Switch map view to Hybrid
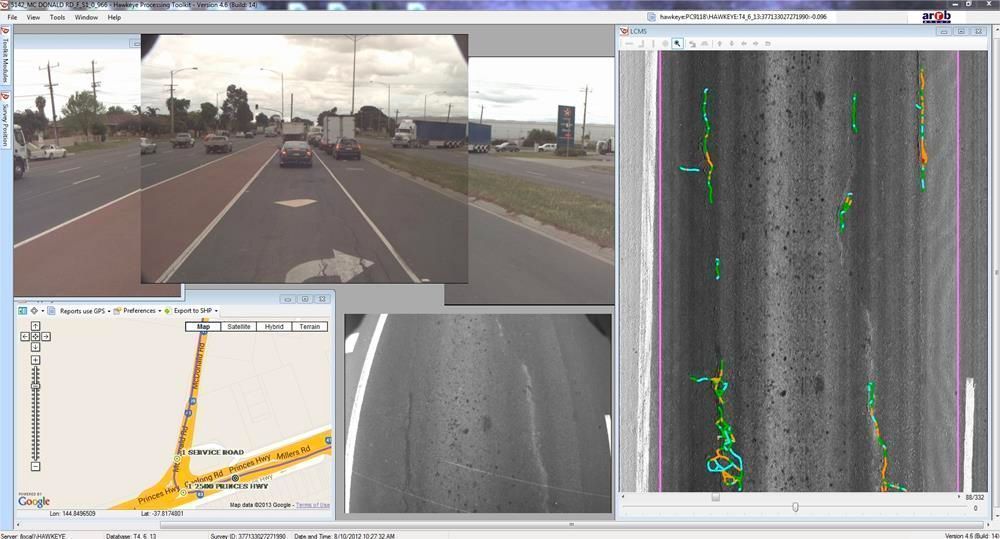This screenshot has width=1000, height=539. (274, 327)
